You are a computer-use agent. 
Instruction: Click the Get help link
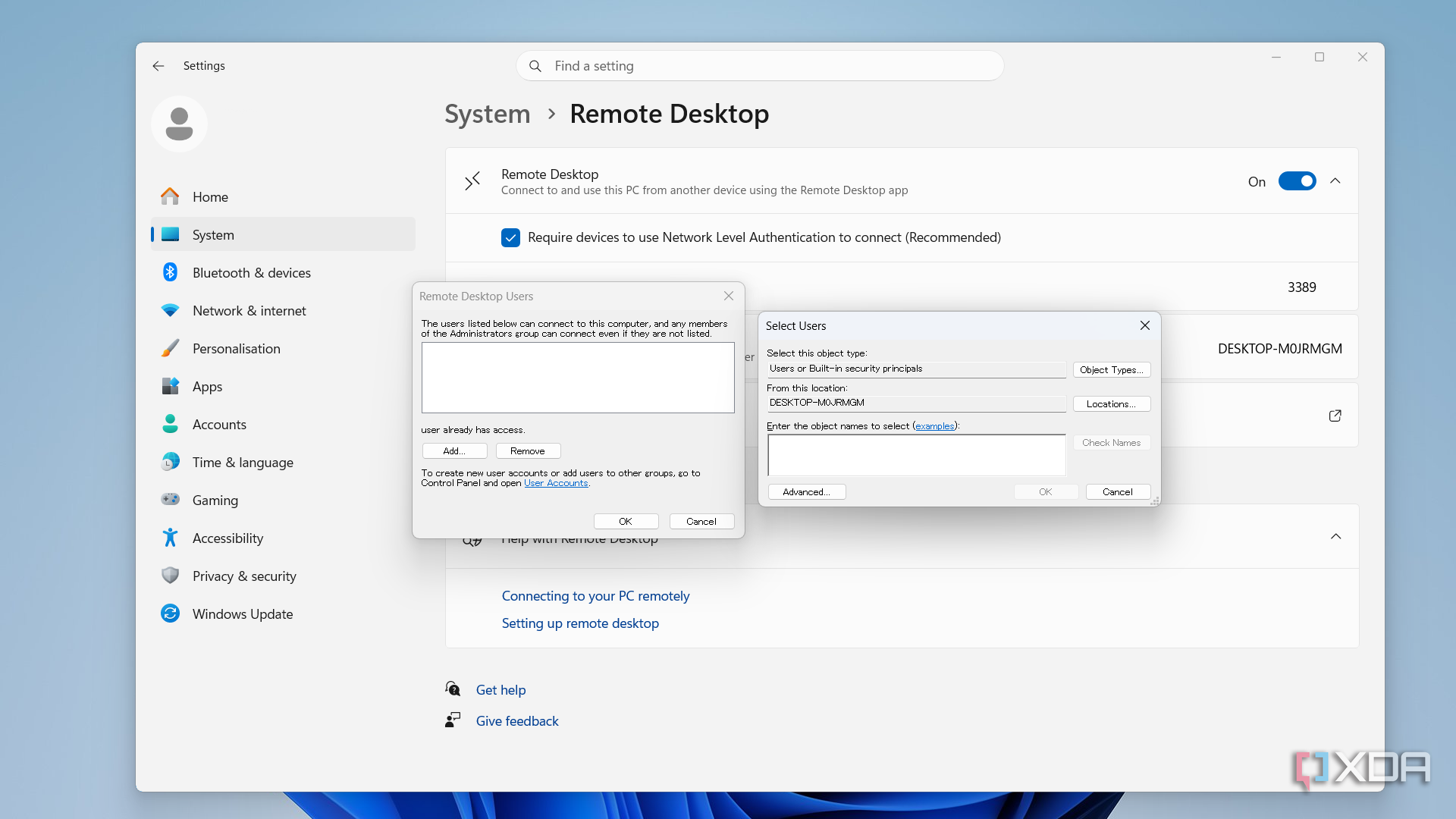coord(500,690)
